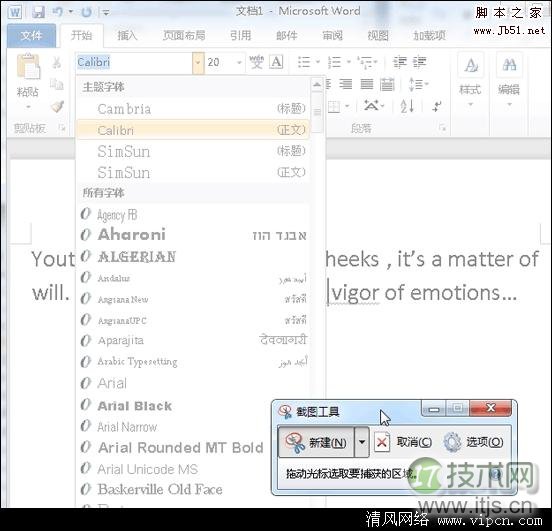Toggle show paragraph marks icon
This screenshot has height=531, width=552.
pyautogui.click(x=437, y=106)
